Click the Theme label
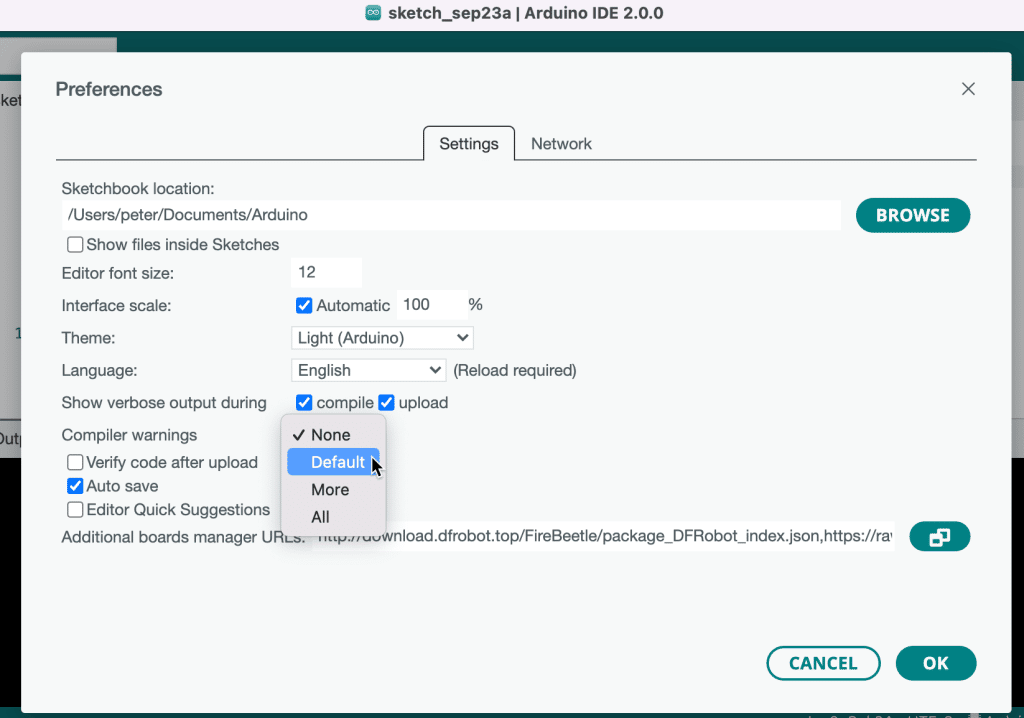 click(88, 338)
